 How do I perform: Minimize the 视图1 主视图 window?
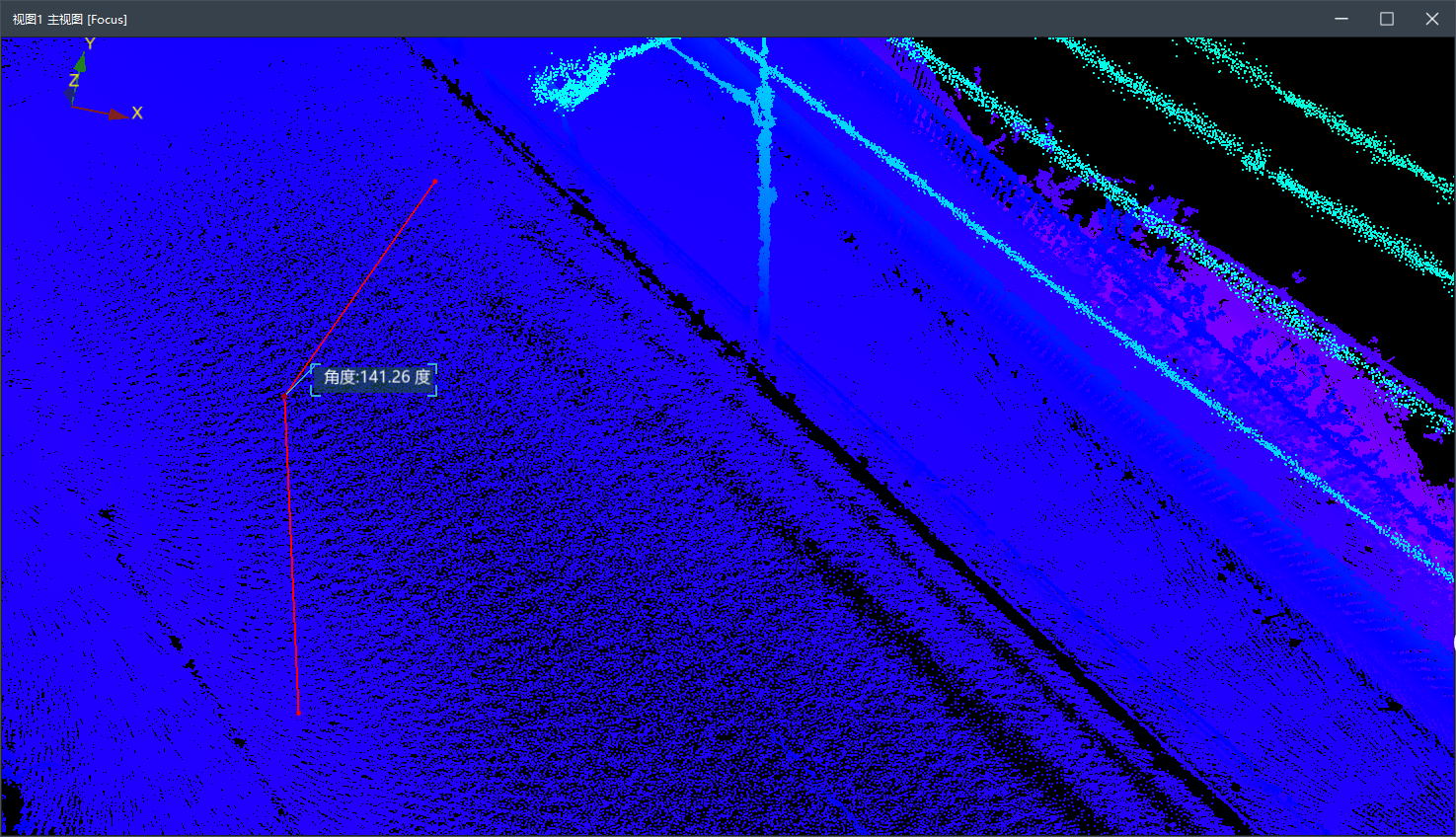click(1341, 19)
